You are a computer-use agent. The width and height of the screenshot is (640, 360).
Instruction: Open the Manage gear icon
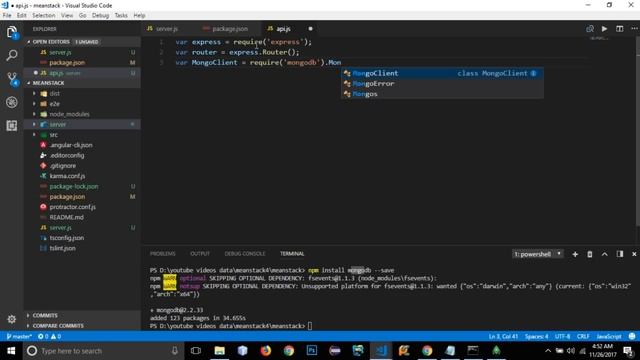tap(12, 319)
